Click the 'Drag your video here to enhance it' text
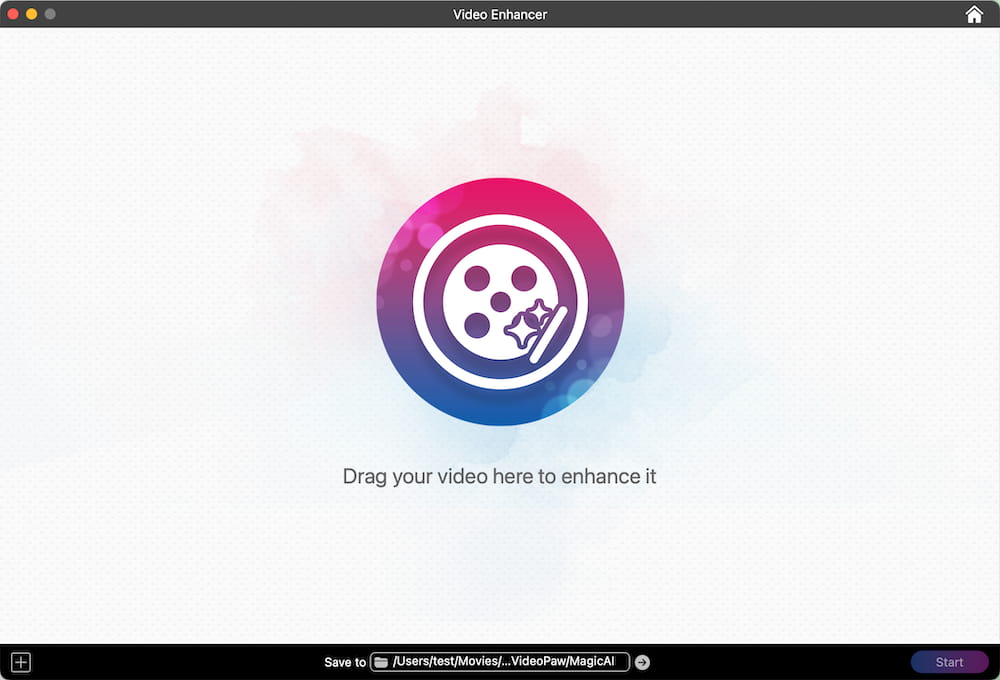Screen dimensions: 1000x680 [500, 477]
